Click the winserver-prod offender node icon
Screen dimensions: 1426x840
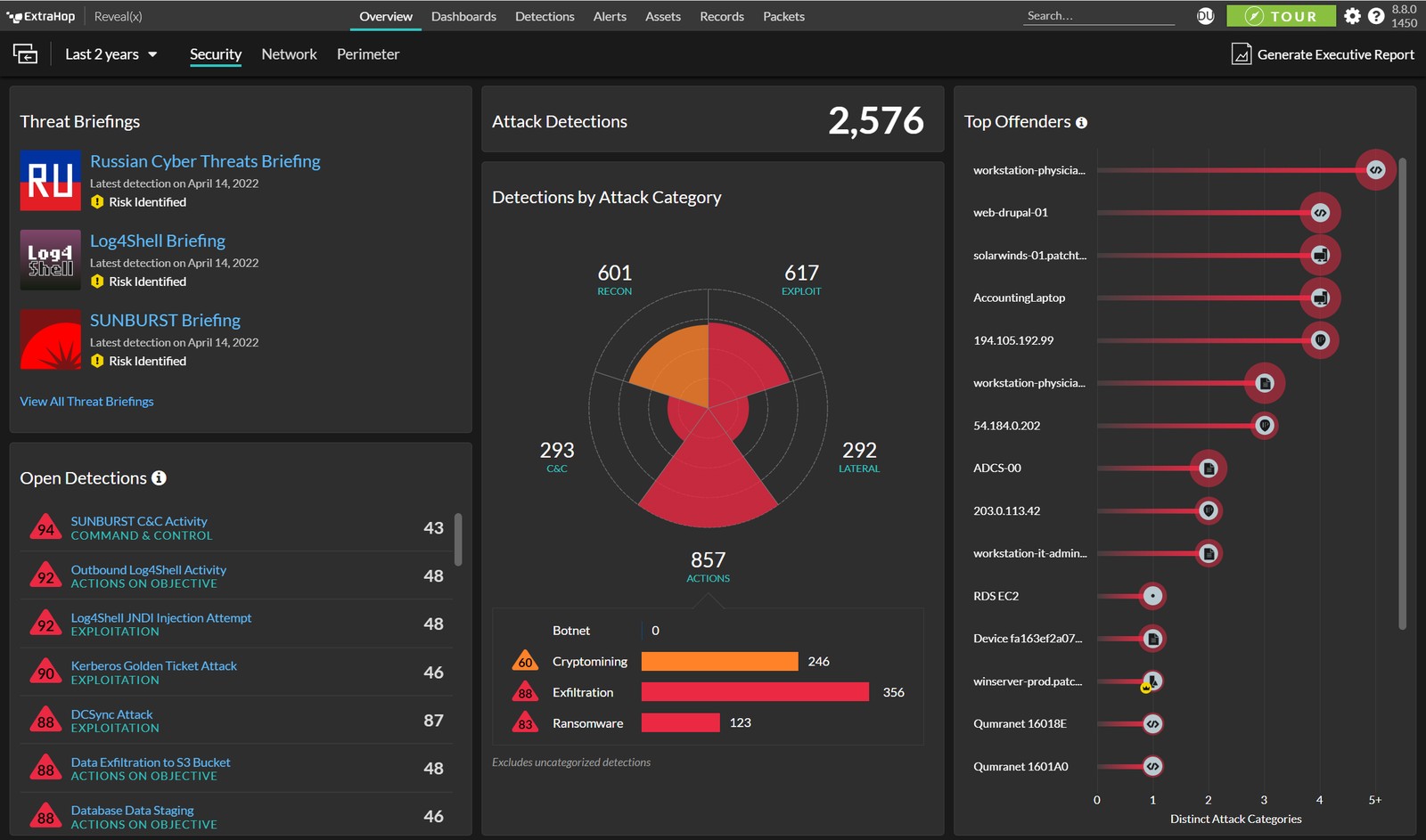click(x=1152, y=681)
